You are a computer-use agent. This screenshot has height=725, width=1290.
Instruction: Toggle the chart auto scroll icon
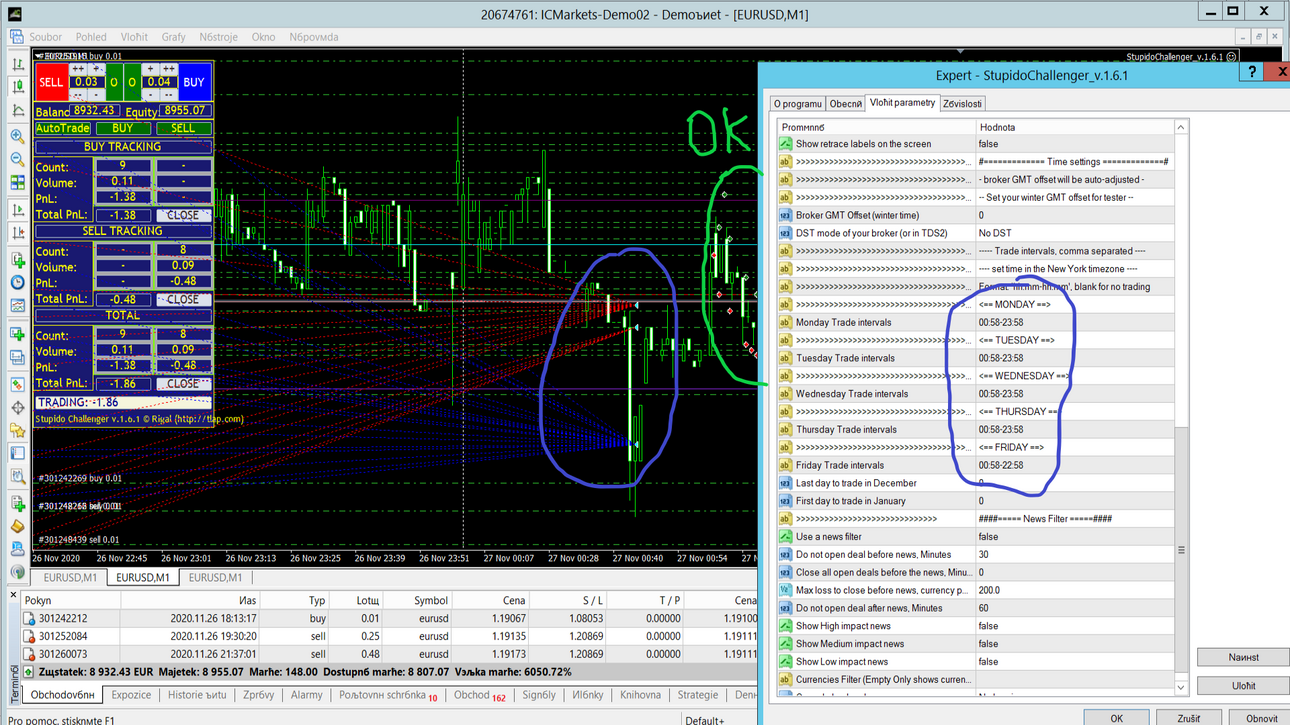pos(17,210)
